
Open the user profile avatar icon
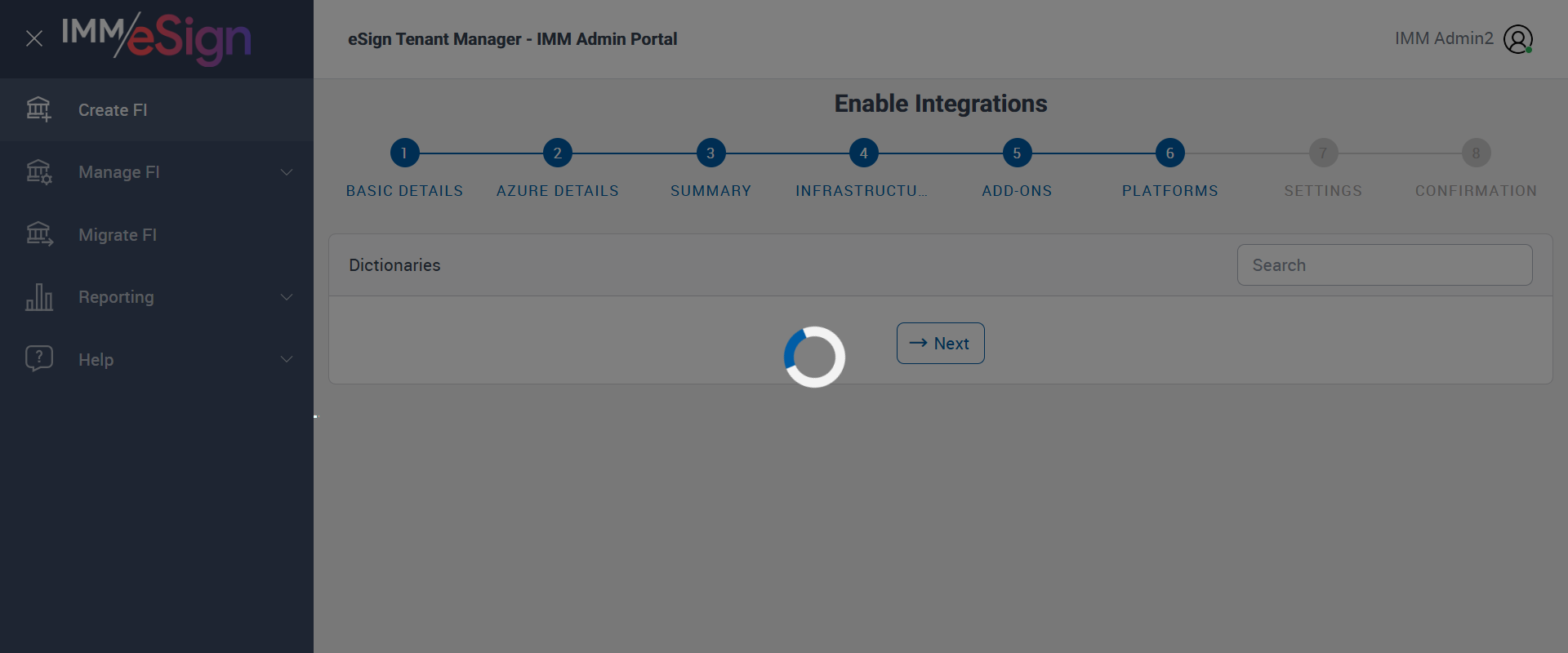tap(1517, 39)
